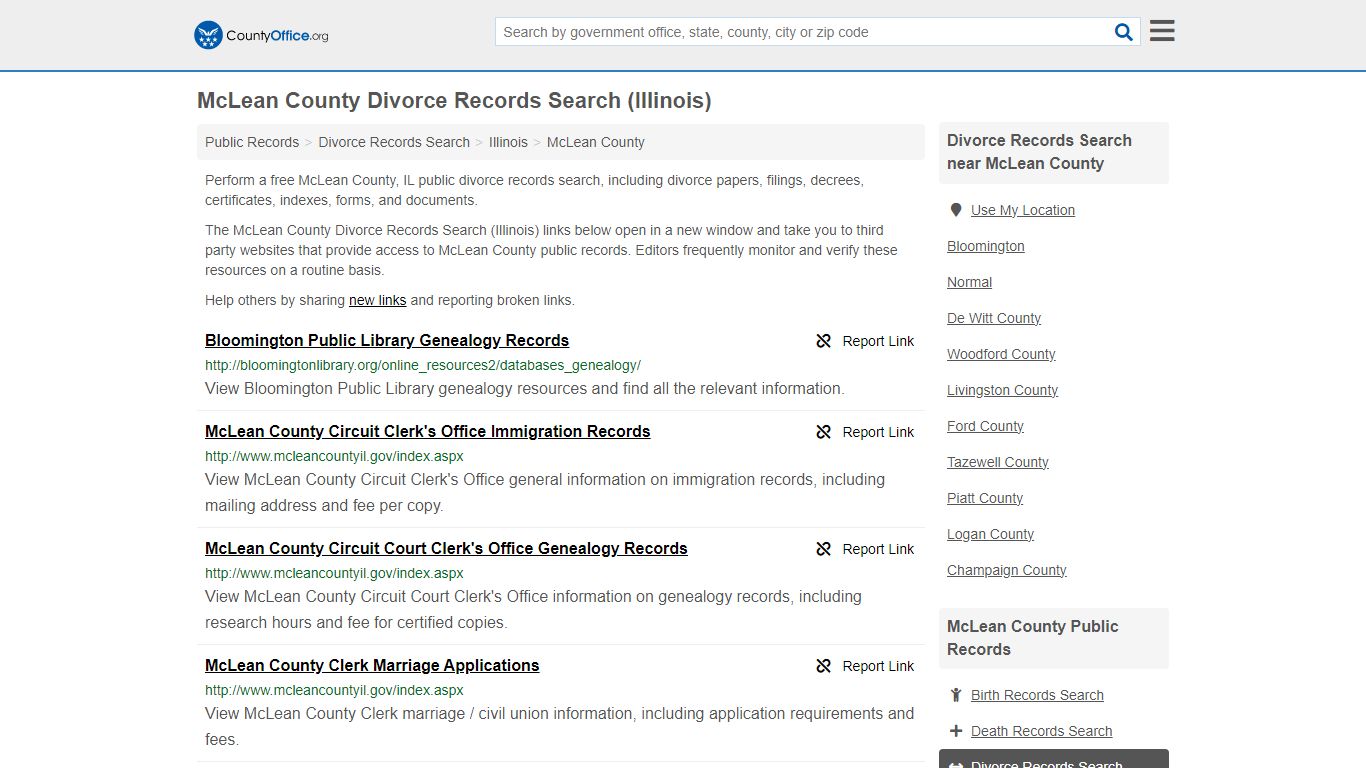The image size is (1366, 768).
Task: Open McLean County Clerk Marriage Applications
Action: coord(372,665)
